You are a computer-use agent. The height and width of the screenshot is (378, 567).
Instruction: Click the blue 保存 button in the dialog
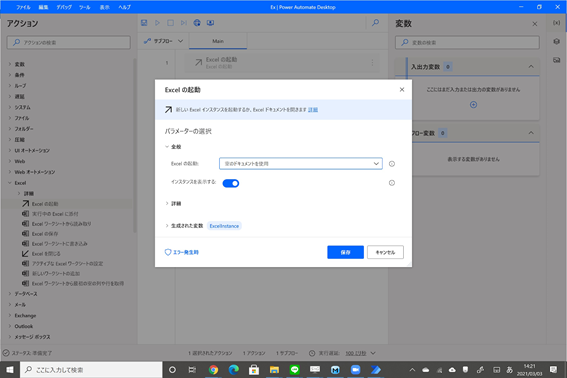tap(345, 252)
